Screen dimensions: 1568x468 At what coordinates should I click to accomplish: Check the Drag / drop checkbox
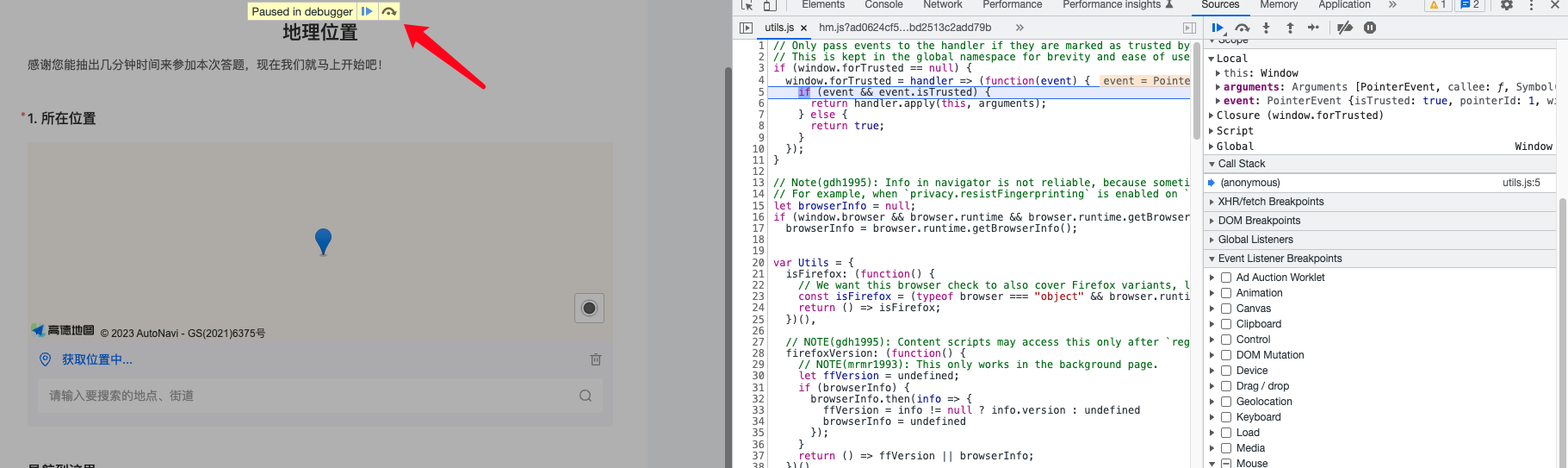click(x=1226, y=386)
